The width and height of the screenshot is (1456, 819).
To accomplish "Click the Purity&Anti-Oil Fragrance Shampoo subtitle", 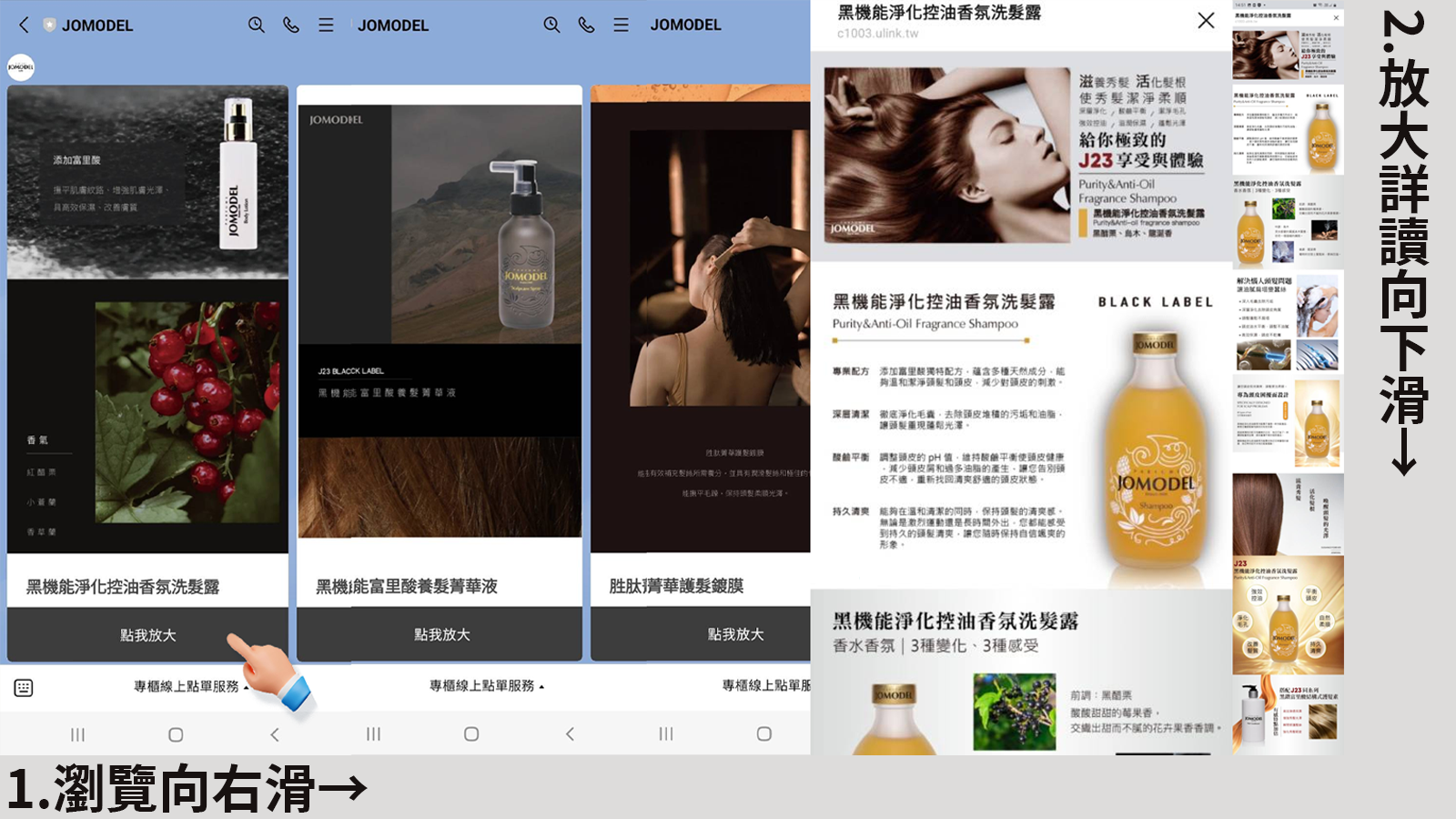I will (925, 324).
